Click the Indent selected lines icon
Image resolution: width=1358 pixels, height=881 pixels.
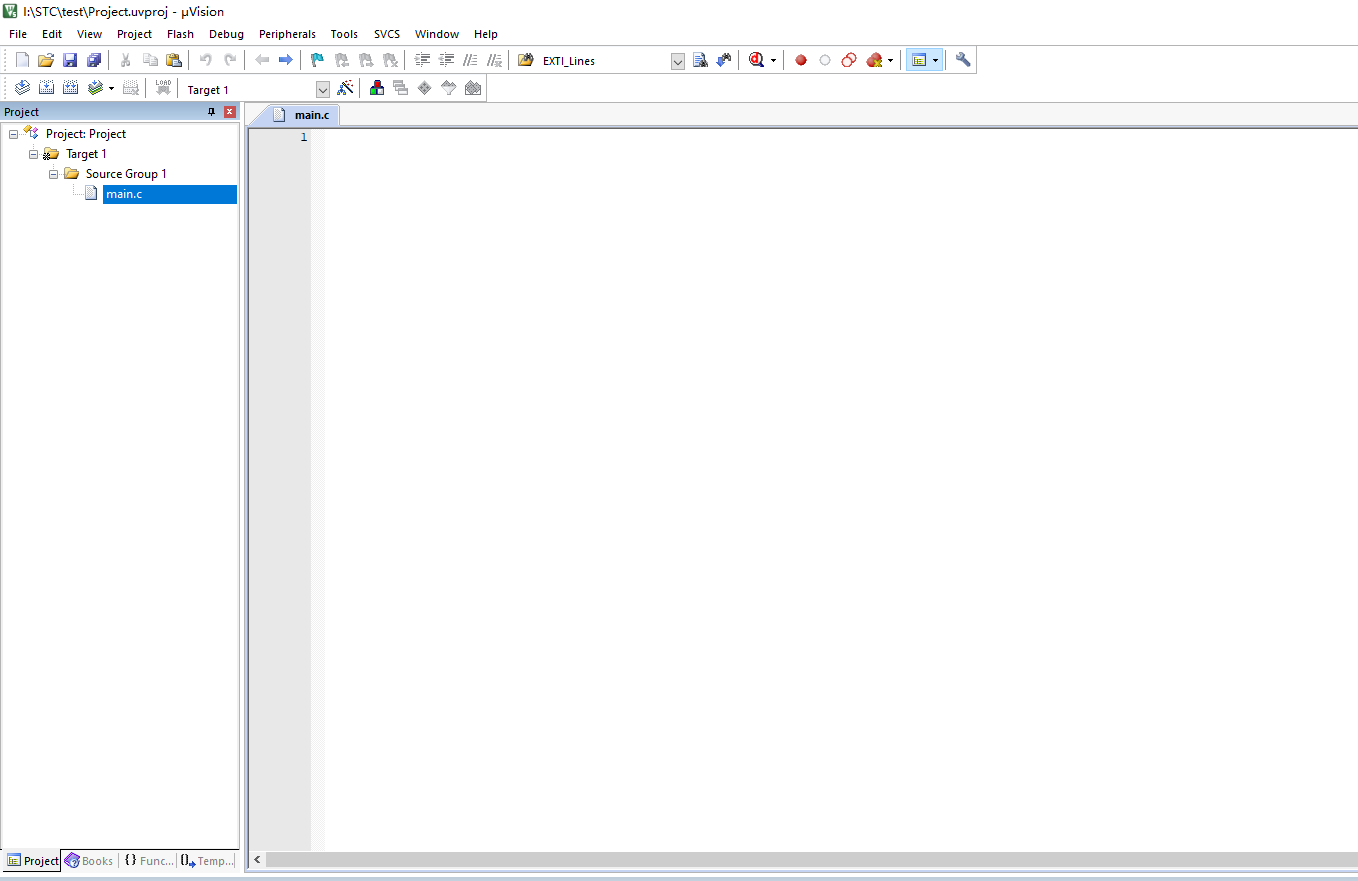423,60
